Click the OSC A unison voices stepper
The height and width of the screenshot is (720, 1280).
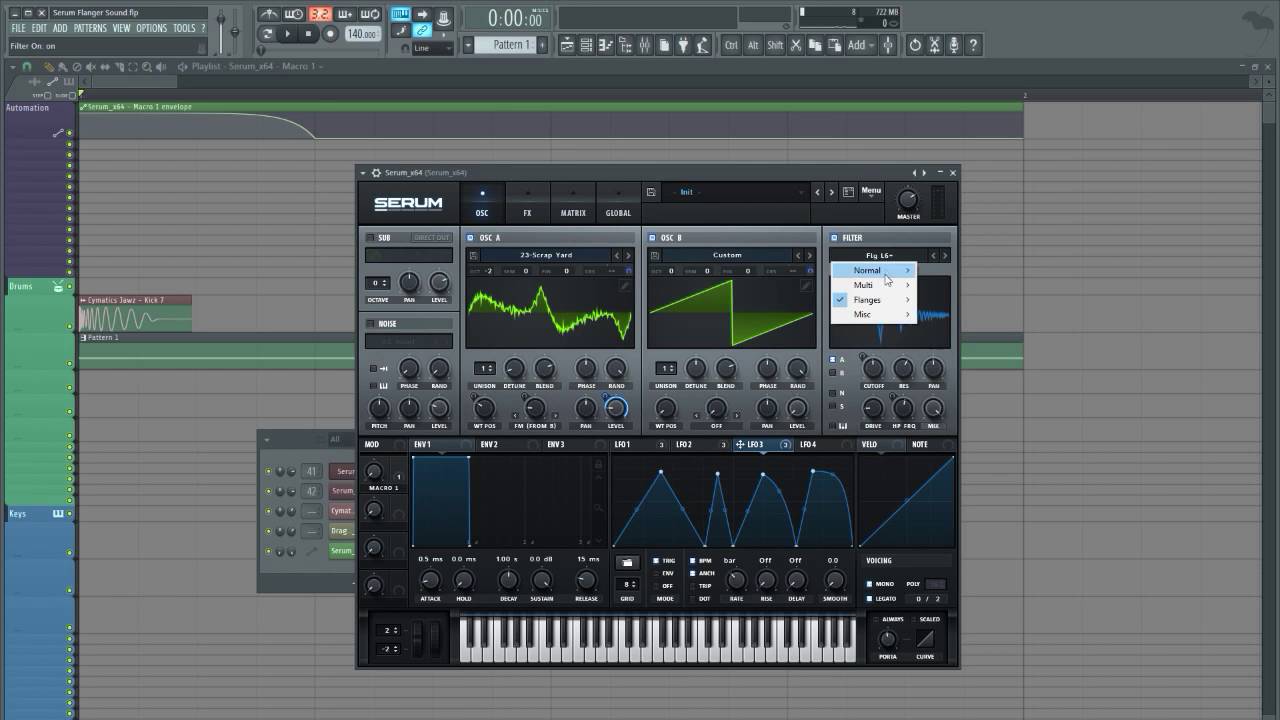(x=485, y=368)
